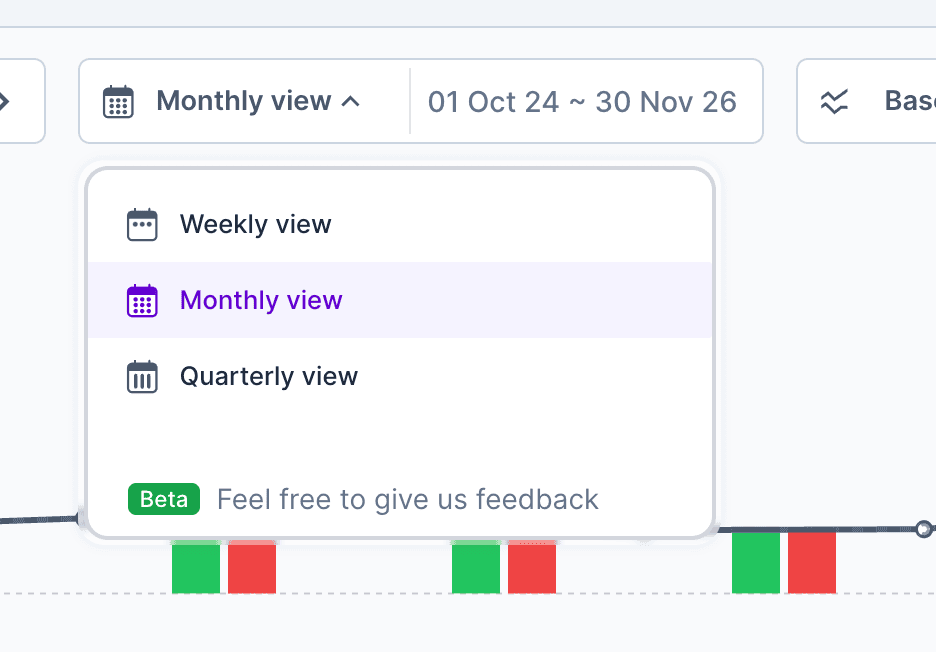Open the date range 01 Oct 24 ~ 30 Nov 26

click(582, 102)
